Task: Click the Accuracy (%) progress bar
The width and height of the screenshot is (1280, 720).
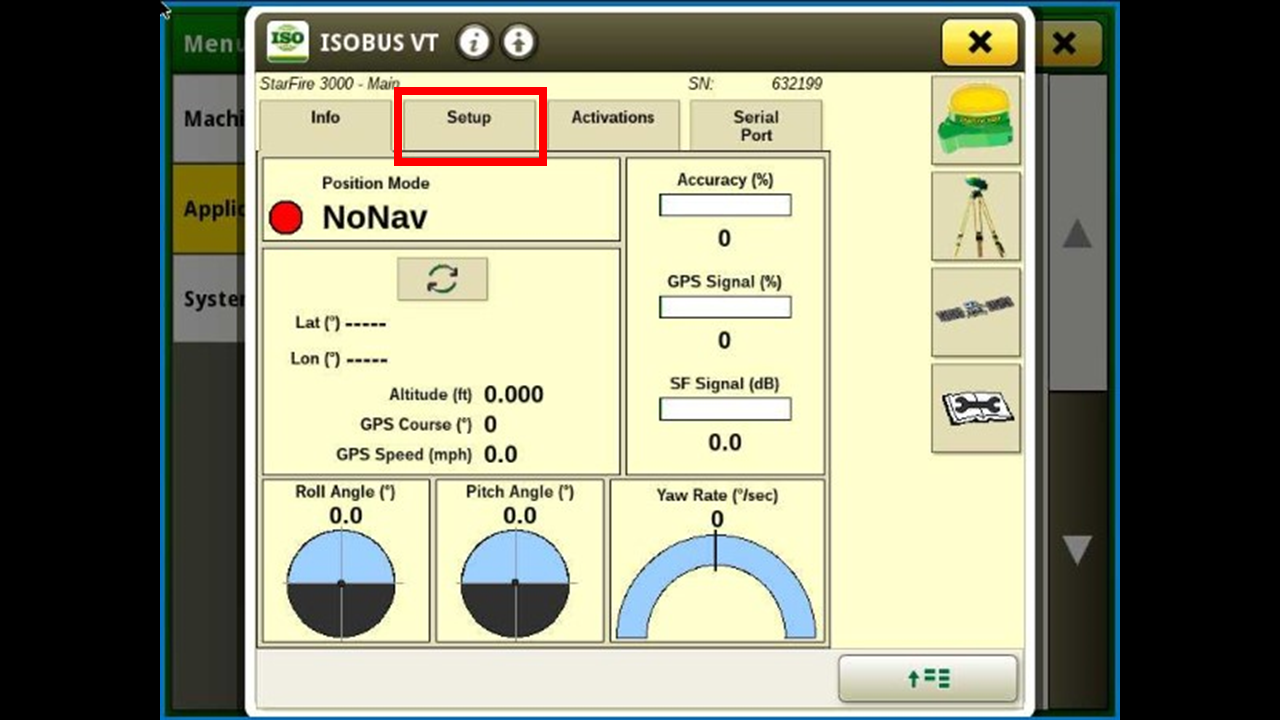Action: pos(725,205)
